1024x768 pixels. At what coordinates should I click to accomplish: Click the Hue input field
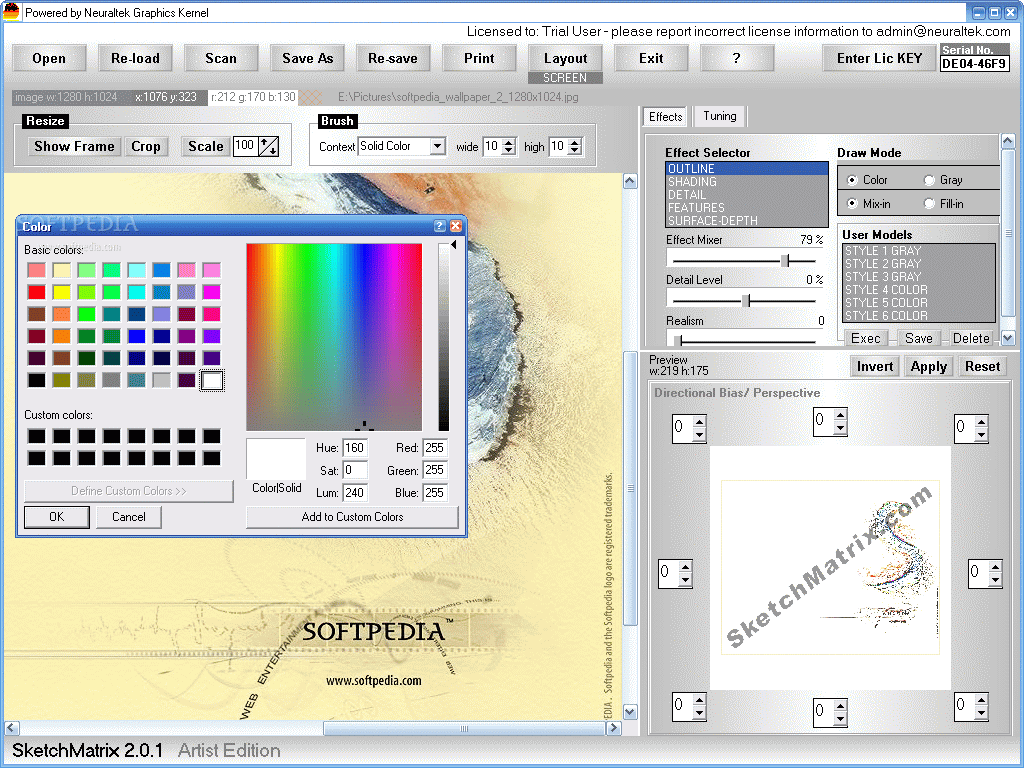tap(355, 448)
